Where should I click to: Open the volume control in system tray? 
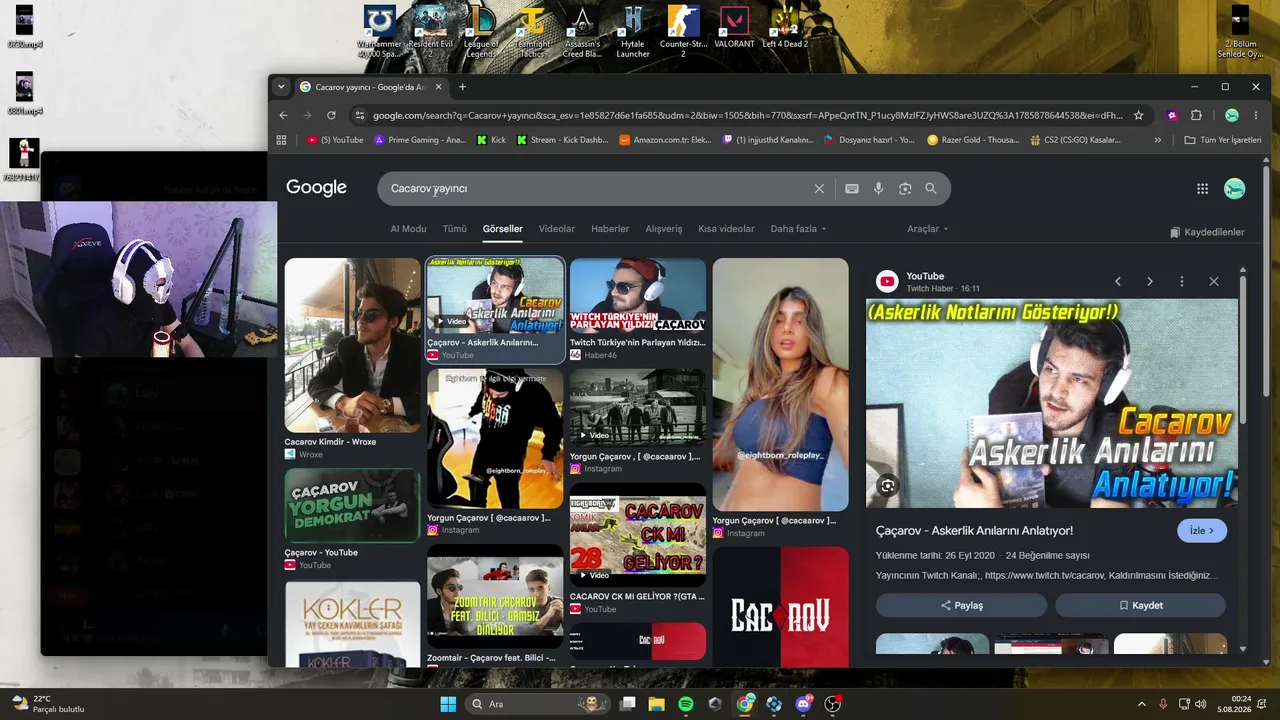click(1200, 704)
